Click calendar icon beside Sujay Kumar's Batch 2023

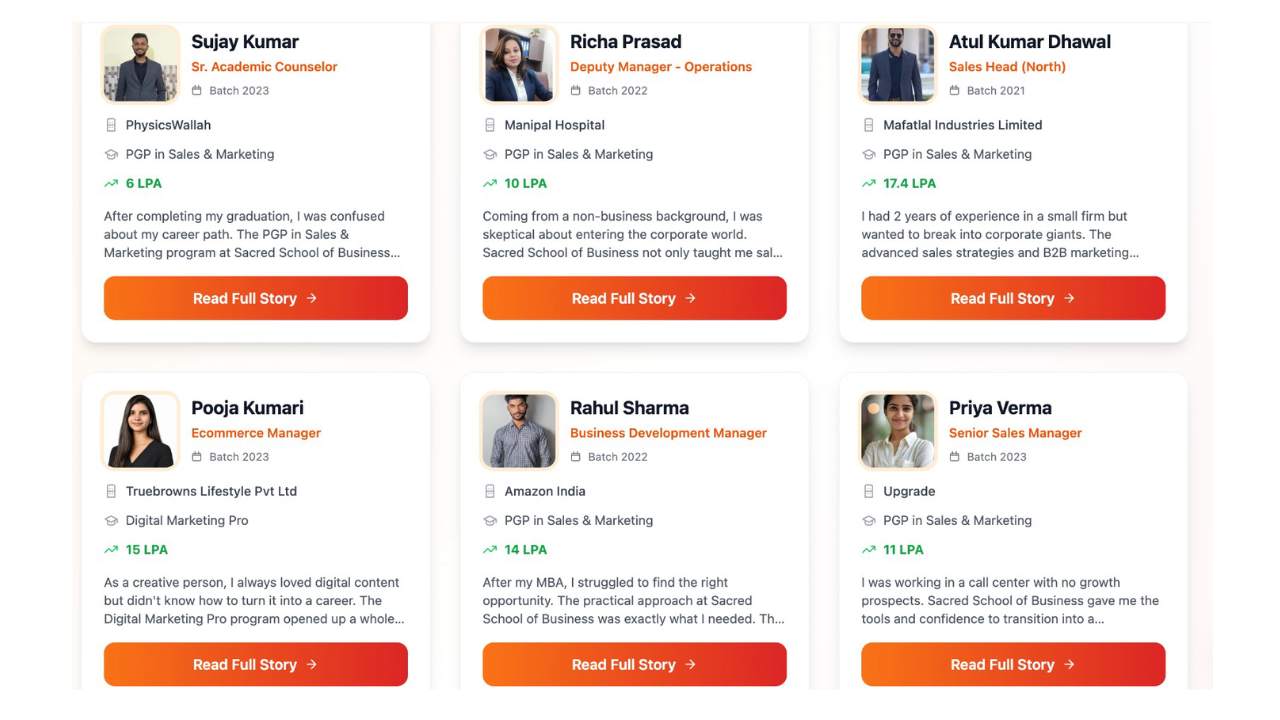coord(197,91)
